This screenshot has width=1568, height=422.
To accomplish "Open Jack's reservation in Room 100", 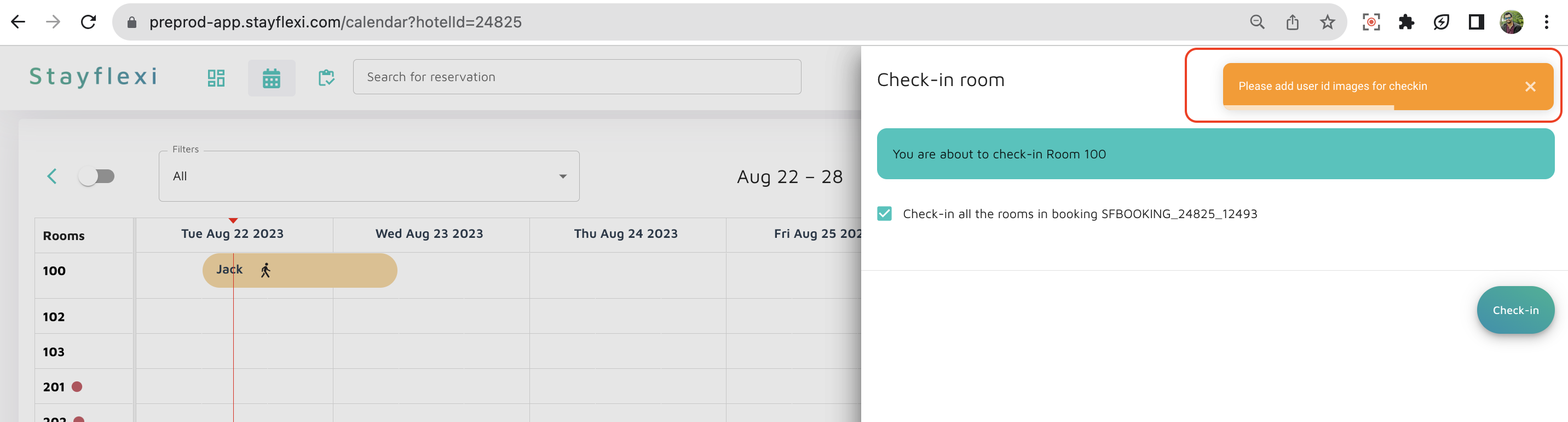I will click(x=299, y=270).
